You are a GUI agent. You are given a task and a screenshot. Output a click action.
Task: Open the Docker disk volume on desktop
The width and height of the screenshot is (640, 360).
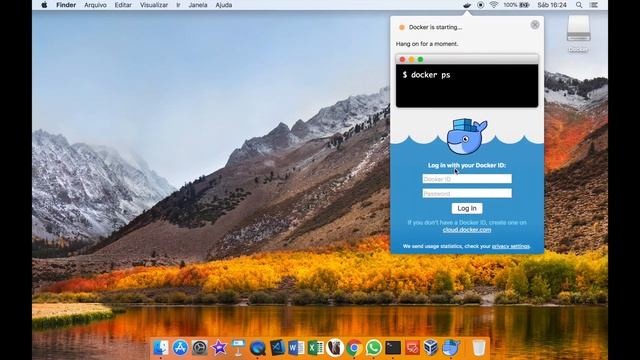578,33
